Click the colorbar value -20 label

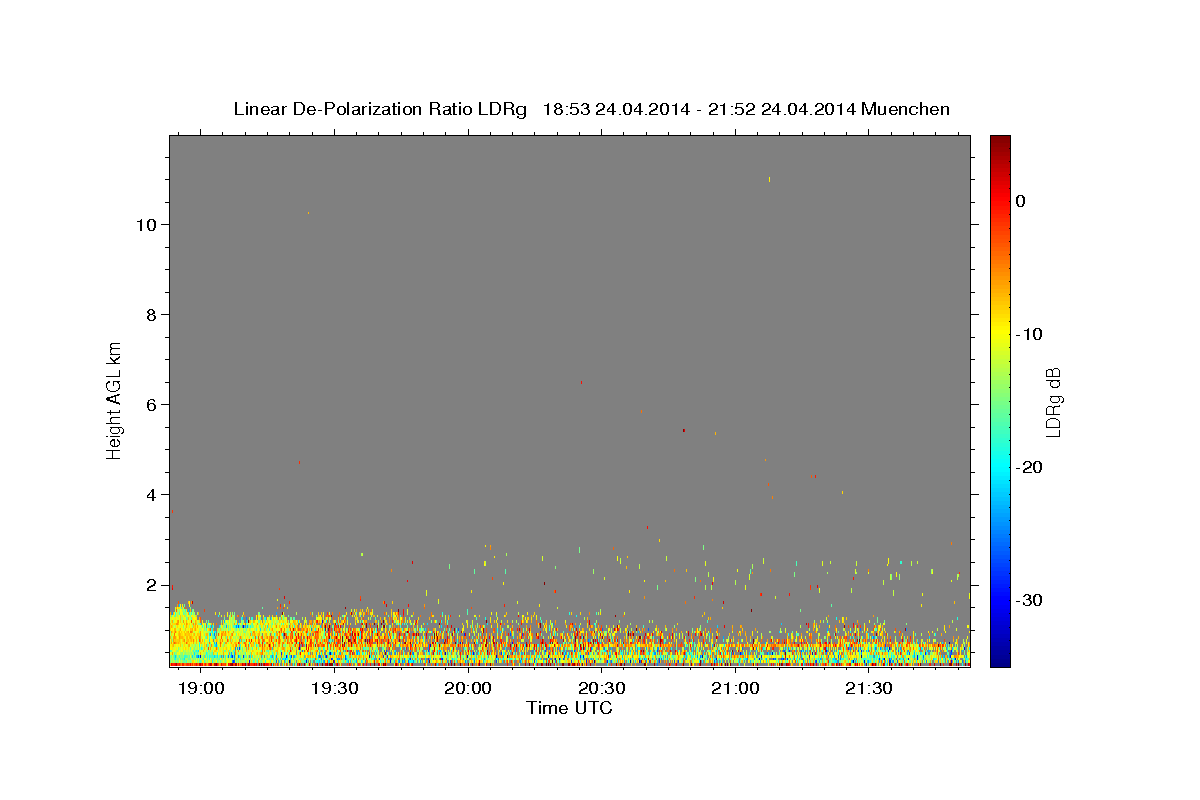click(x=1030, y=467)
